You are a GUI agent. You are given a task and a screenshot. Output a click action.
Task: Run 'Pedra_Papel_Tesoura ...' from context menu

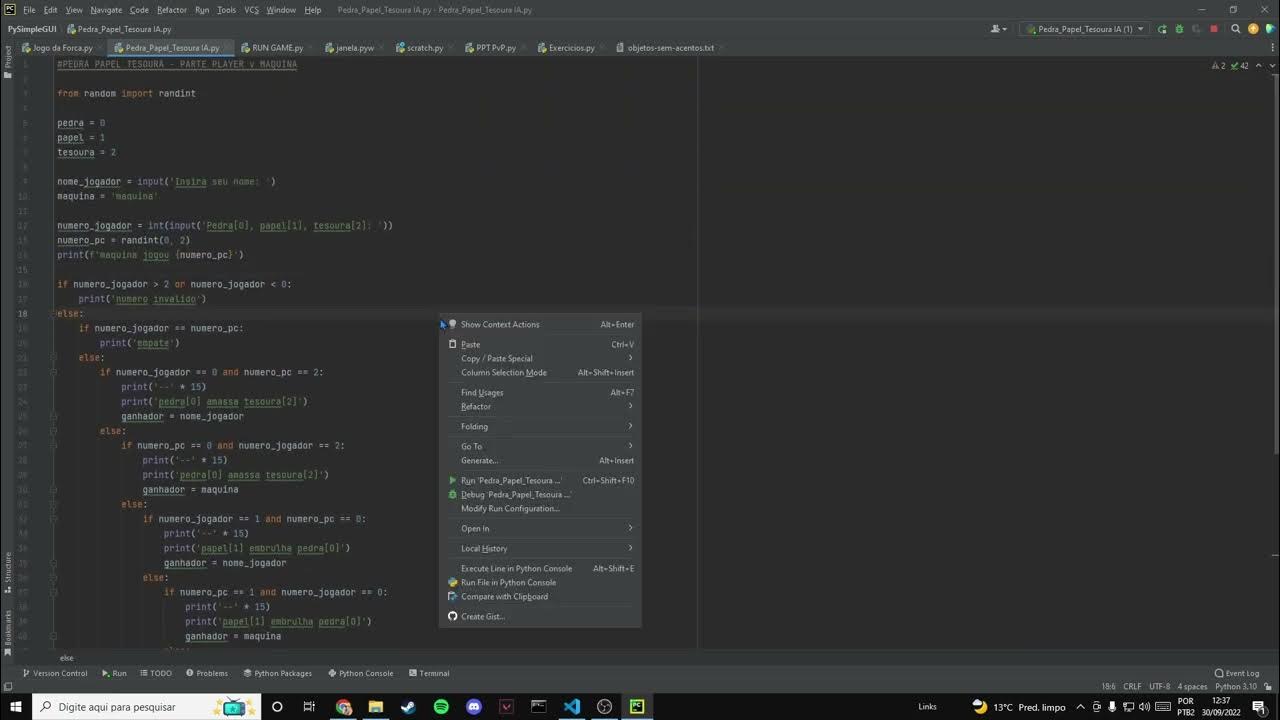540,481
